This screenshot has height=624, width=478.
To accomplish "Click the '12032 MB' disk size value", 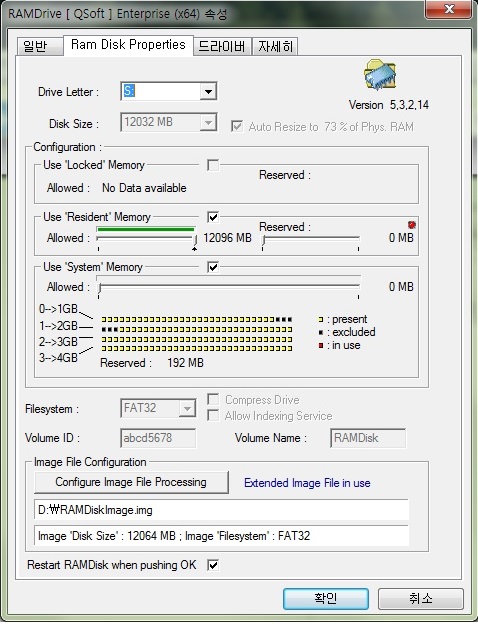I will point(148,122).
